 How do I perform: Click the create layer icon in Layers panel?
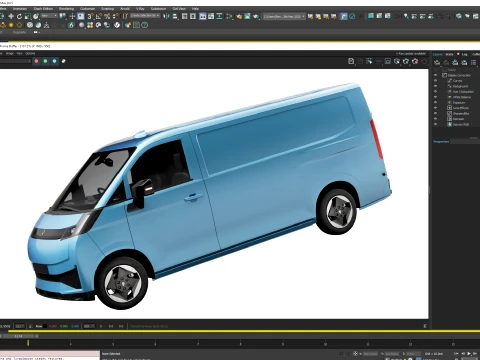[x=437, y=62]
